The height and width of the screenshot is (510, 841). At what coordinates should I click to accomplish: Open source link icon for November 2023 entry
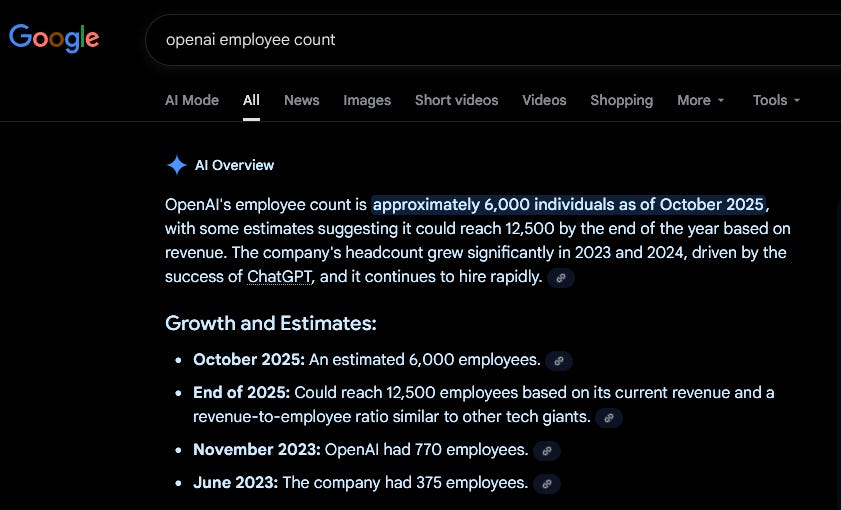pos(547,451)
